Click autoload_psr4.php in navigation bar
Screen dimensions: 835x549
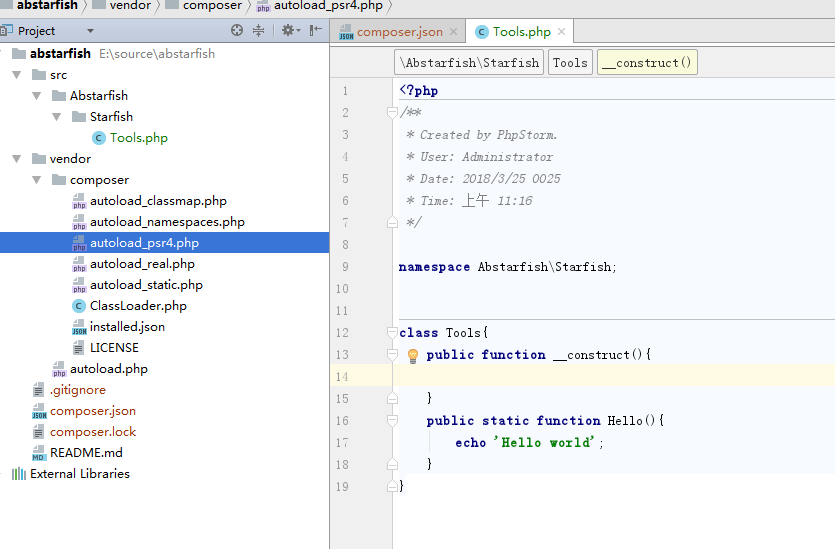(x=328, y=6)
